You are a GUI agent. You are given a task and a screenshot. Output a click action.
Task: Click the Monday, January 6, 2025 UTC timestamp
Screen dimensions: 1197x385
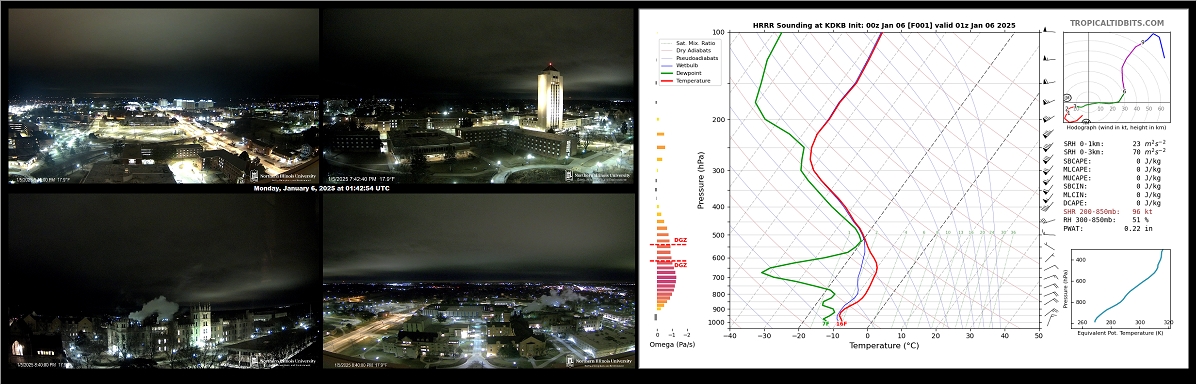(321, 188)
